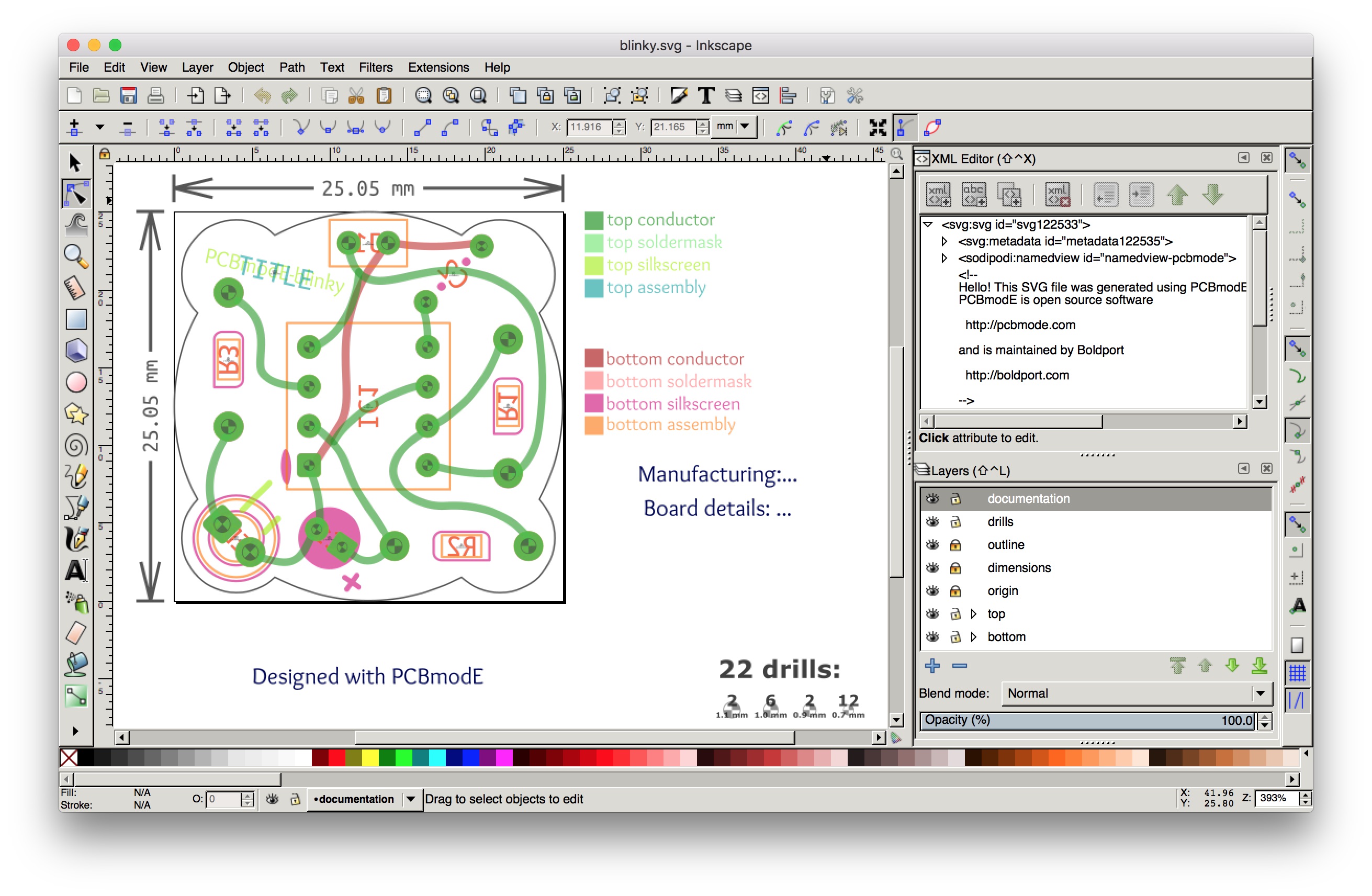This screenshot has width=1372, height=896.
Task: Toggle snap to grid button
Action: point(1297,673)
